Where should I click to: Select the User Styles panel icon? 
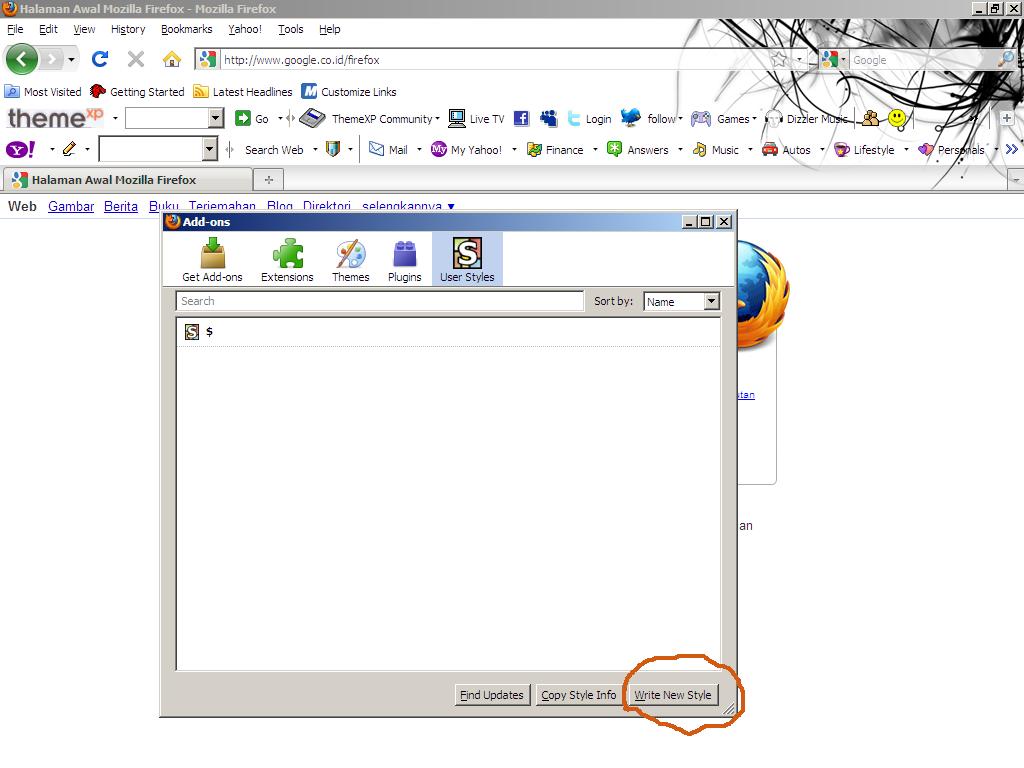coord(467,259)
